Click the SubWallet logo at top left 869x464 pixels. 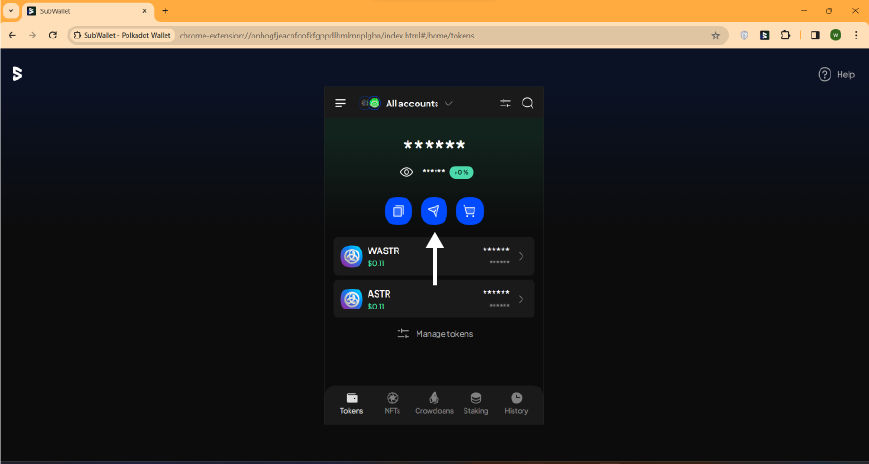[x=17, y=74]
